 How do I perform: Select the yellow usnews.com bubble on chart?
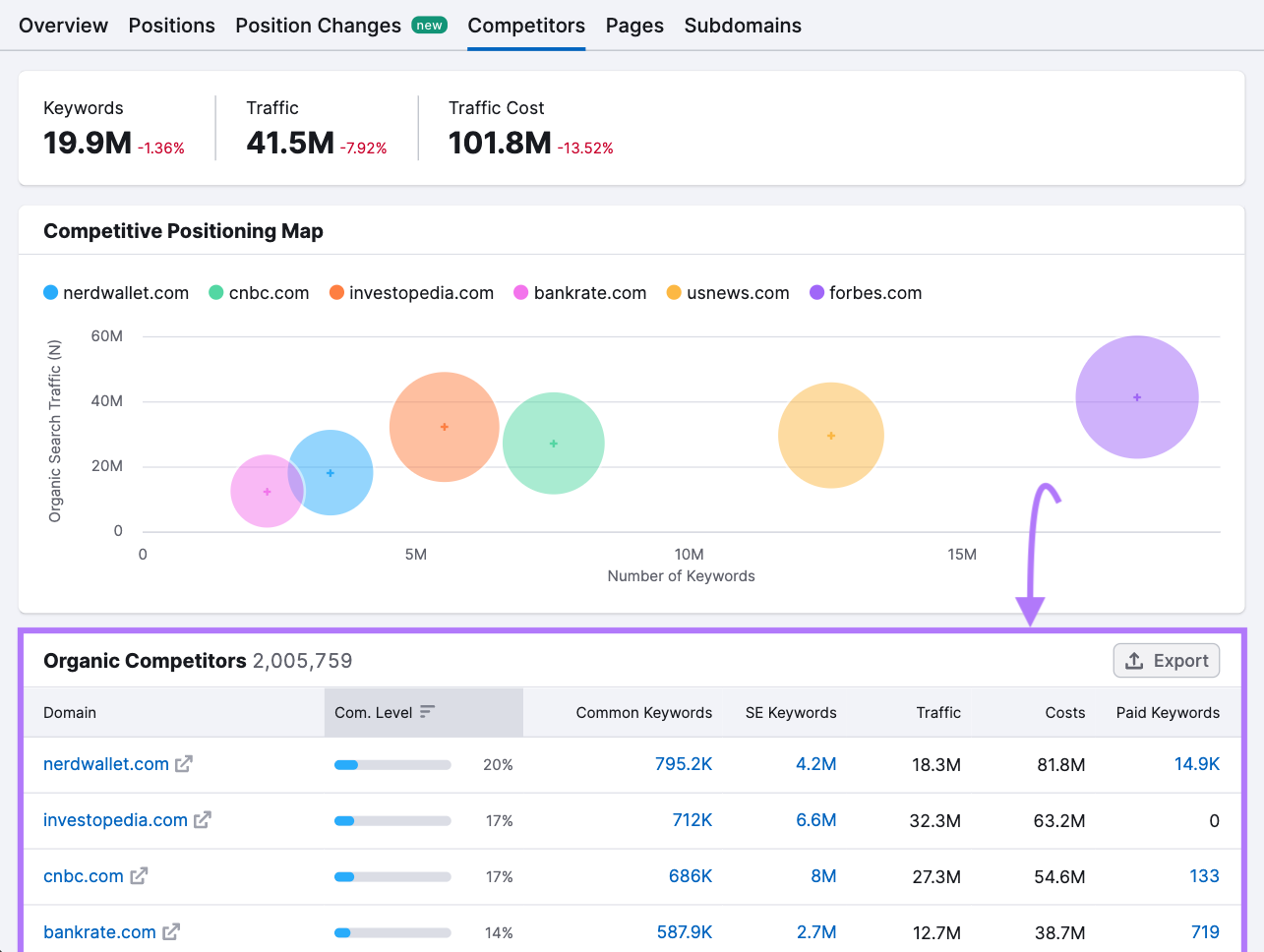click(x=831, y=436)
